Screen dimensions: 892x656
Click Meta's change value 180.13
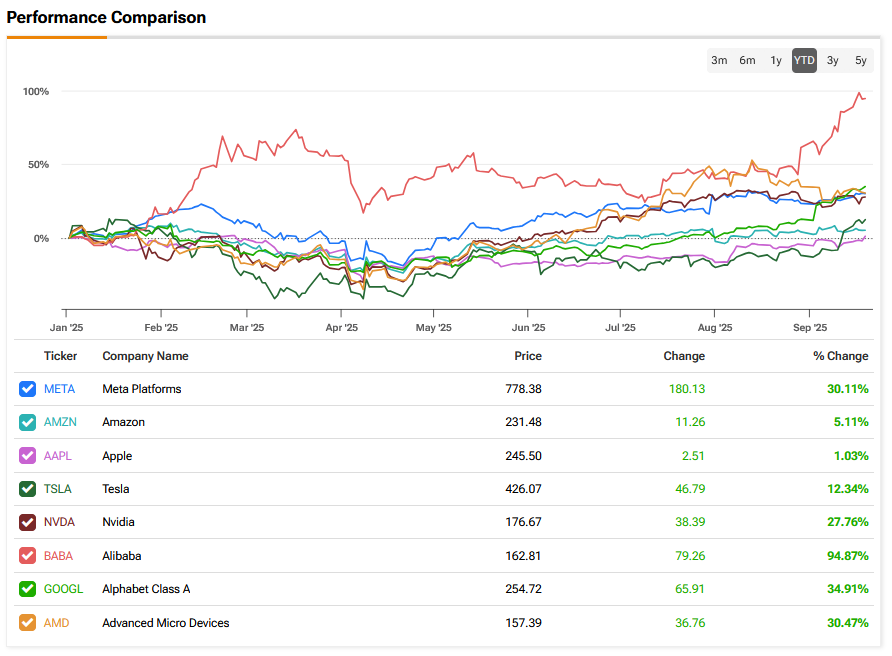click(687, 389)
